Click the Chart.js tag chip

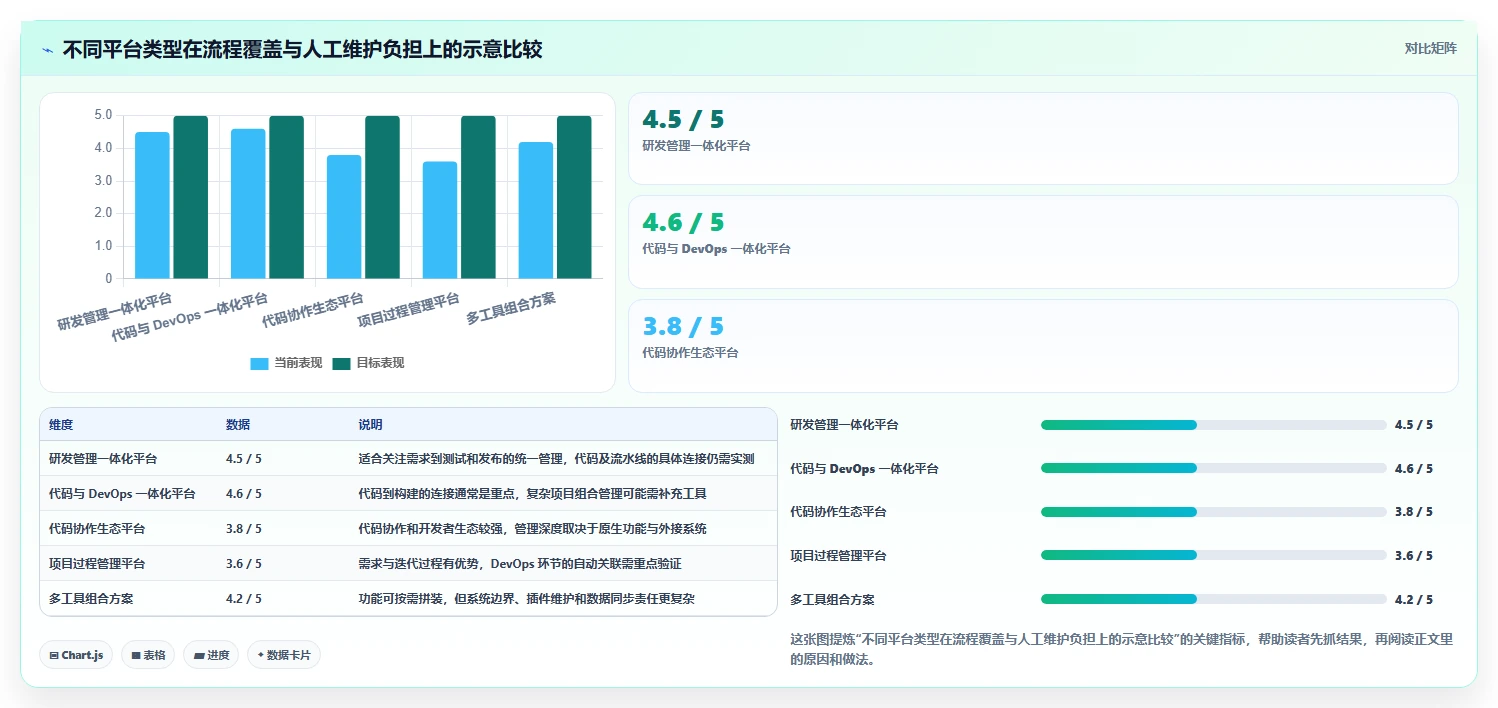(77, 655)
